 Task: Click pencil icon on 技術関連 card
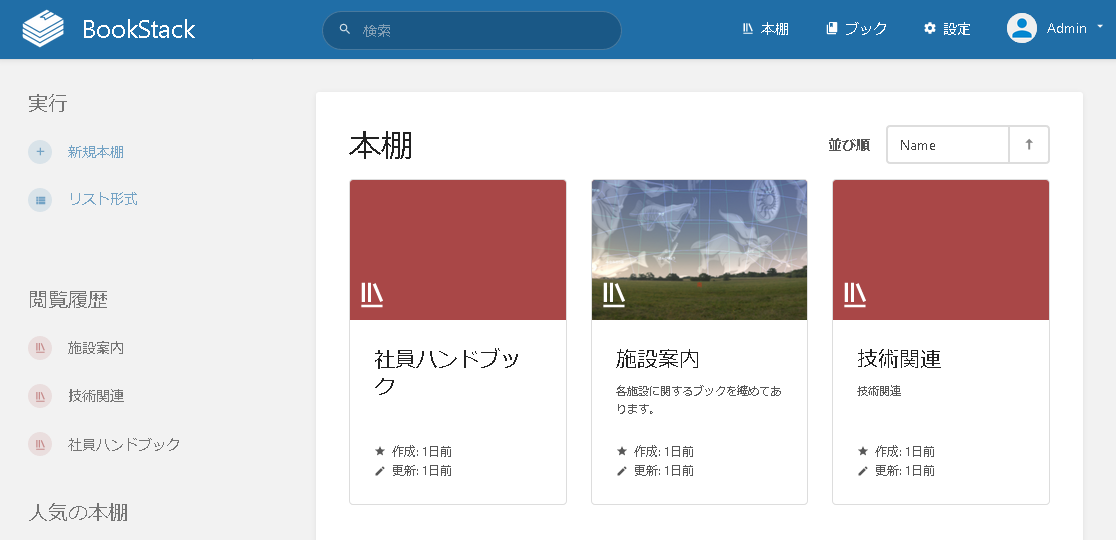pyautogui.click(x=863, y=470)
